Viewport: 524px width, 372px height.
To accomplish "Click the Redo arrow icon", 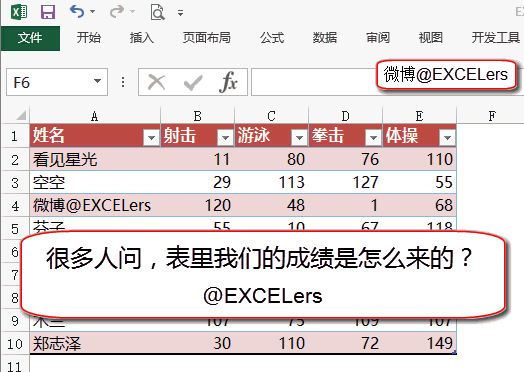I will click(117, 12).
